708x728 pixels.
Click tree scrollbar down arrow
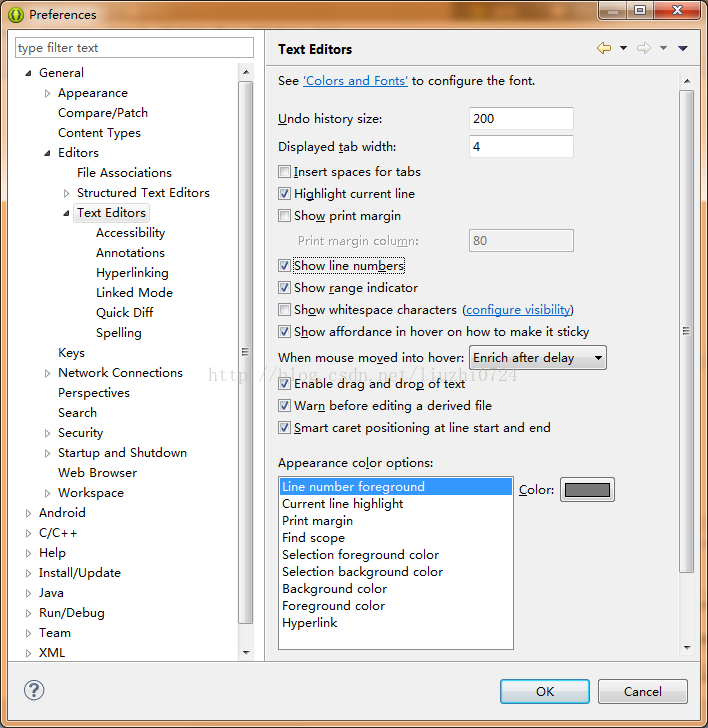click(246, 652)
